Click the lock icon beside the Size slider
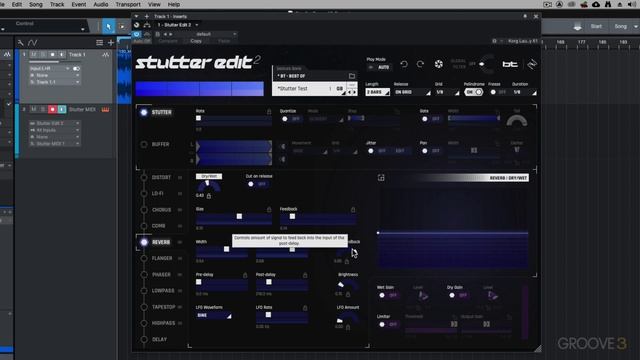This screenshot has height=360, width=640. click(x=269, y=209)
